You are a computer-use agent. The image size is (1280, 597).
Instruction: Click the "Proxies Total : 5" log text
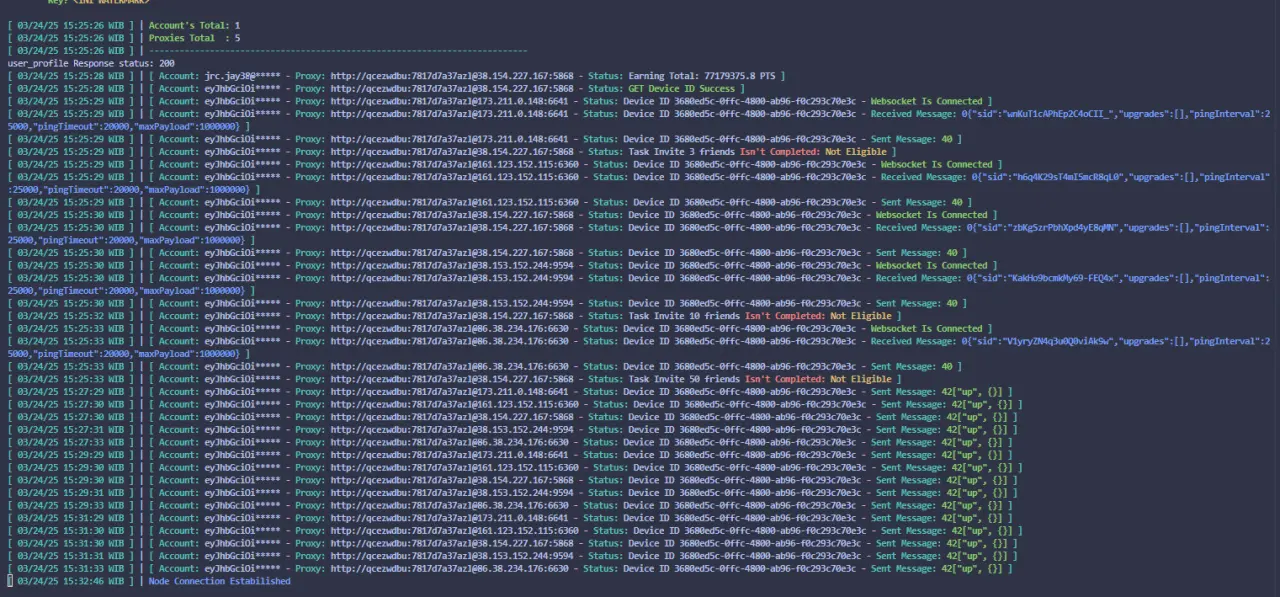point(194,37)
